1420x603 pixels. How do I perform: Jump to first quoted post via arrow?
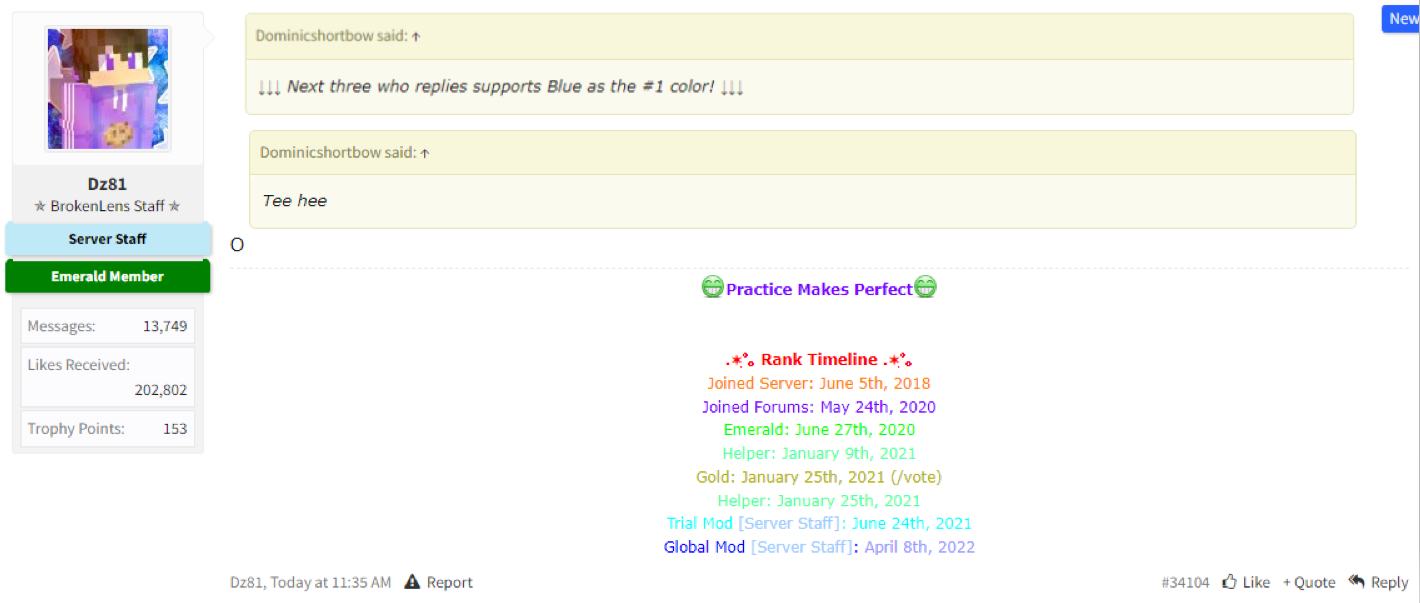(416, 36)
